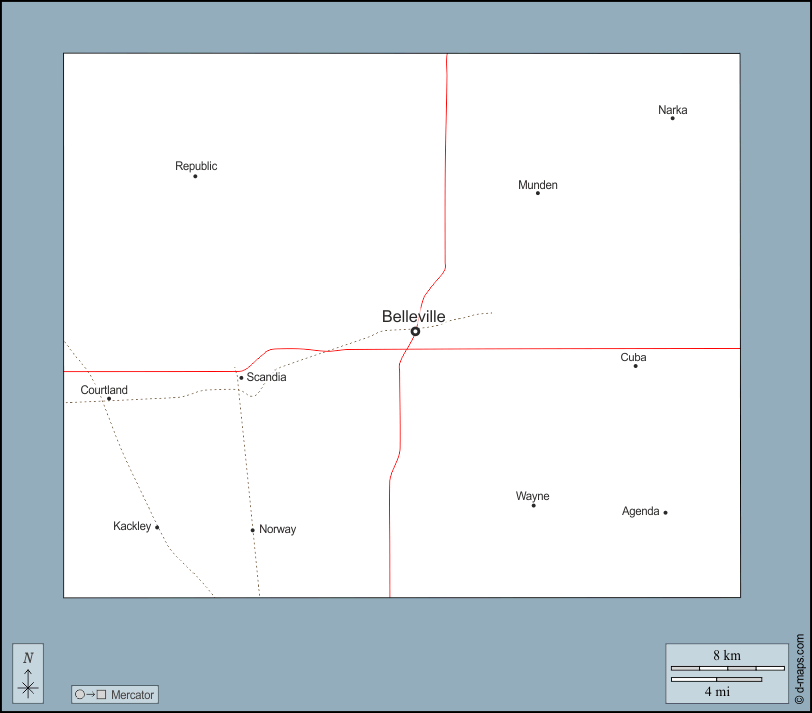Click the circle-to-square projection icon
The width and height of the screenshot is (812, 713).
[x=91, y=694]
